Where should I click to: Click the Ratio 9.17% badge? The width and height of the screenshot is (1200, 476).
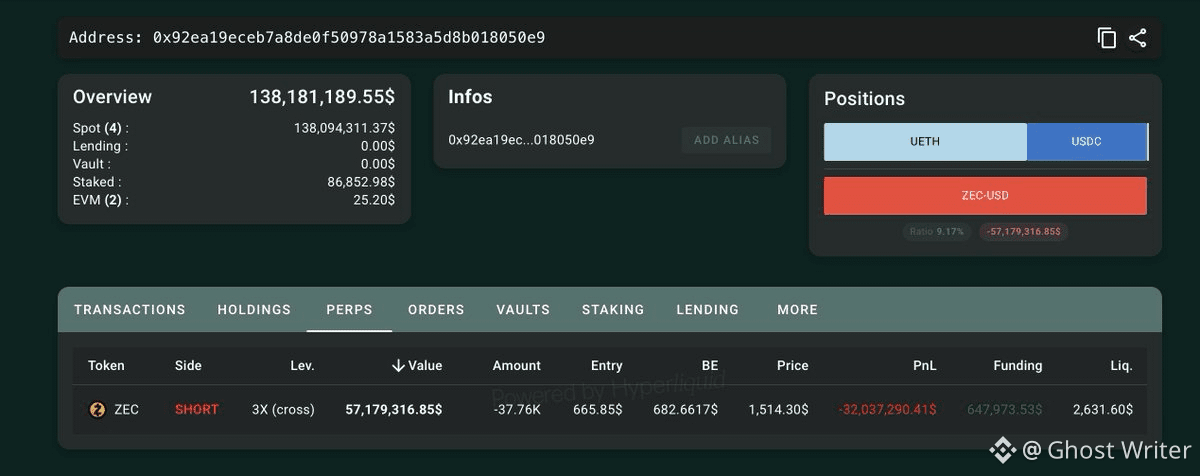[936, 231]
